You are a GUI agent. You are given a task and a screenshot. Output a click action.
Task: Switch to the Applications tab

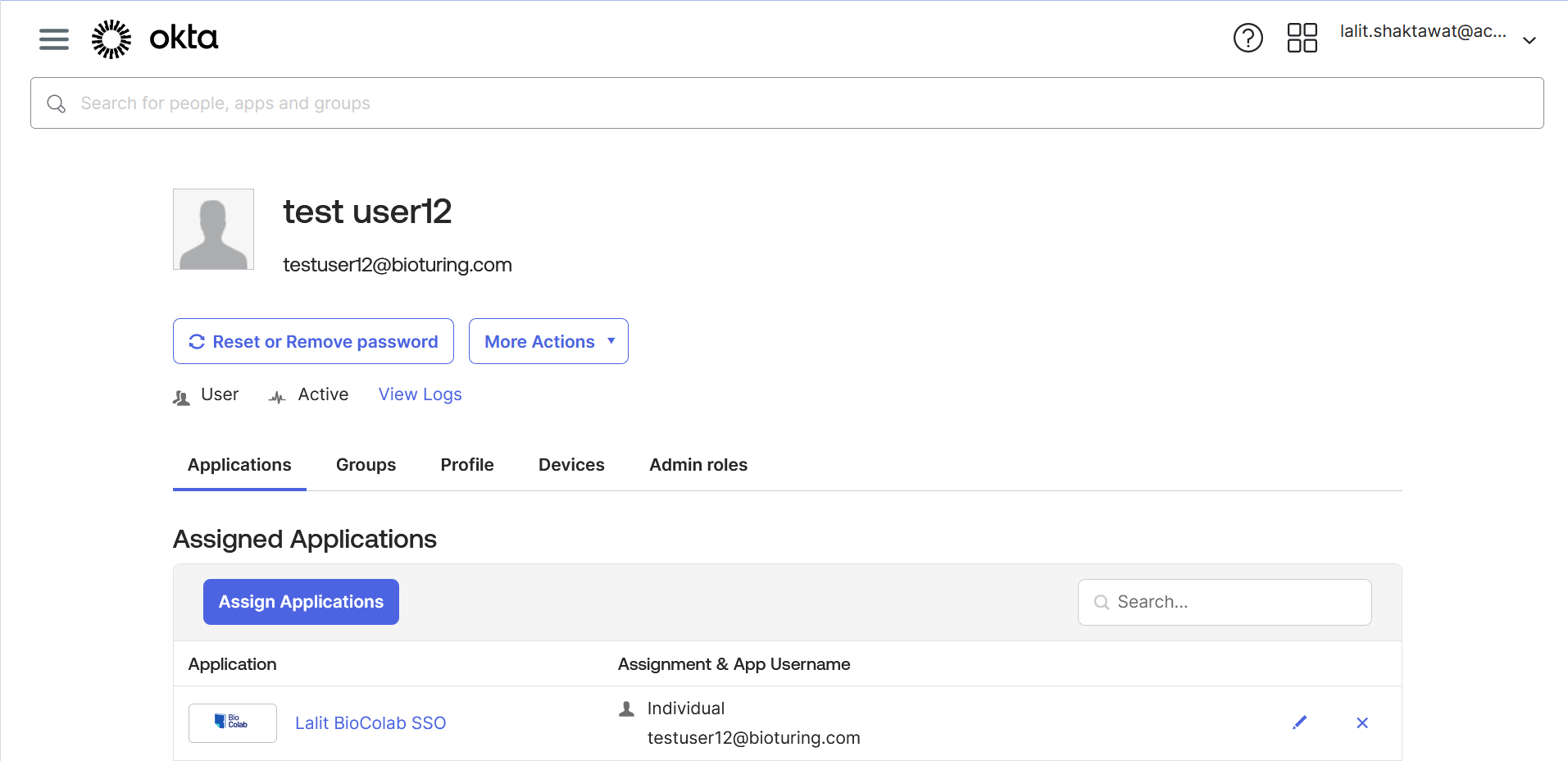pyautogui.click(x=239, y=465)
